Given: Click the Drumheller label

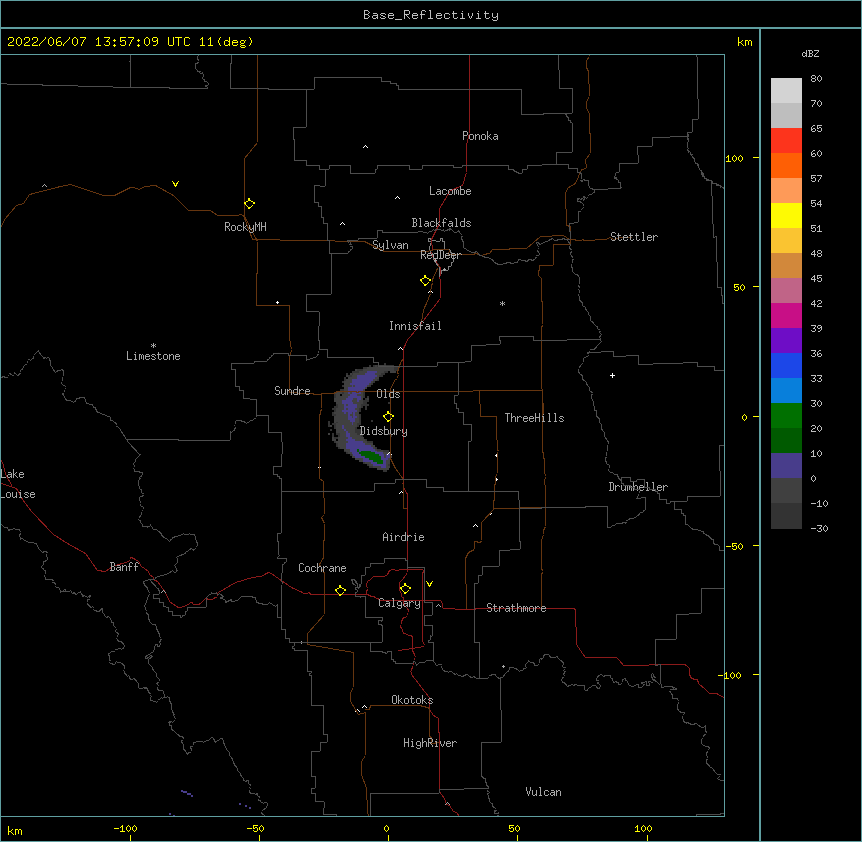Looking at the screenshot, I should click(x=638, y=487).
